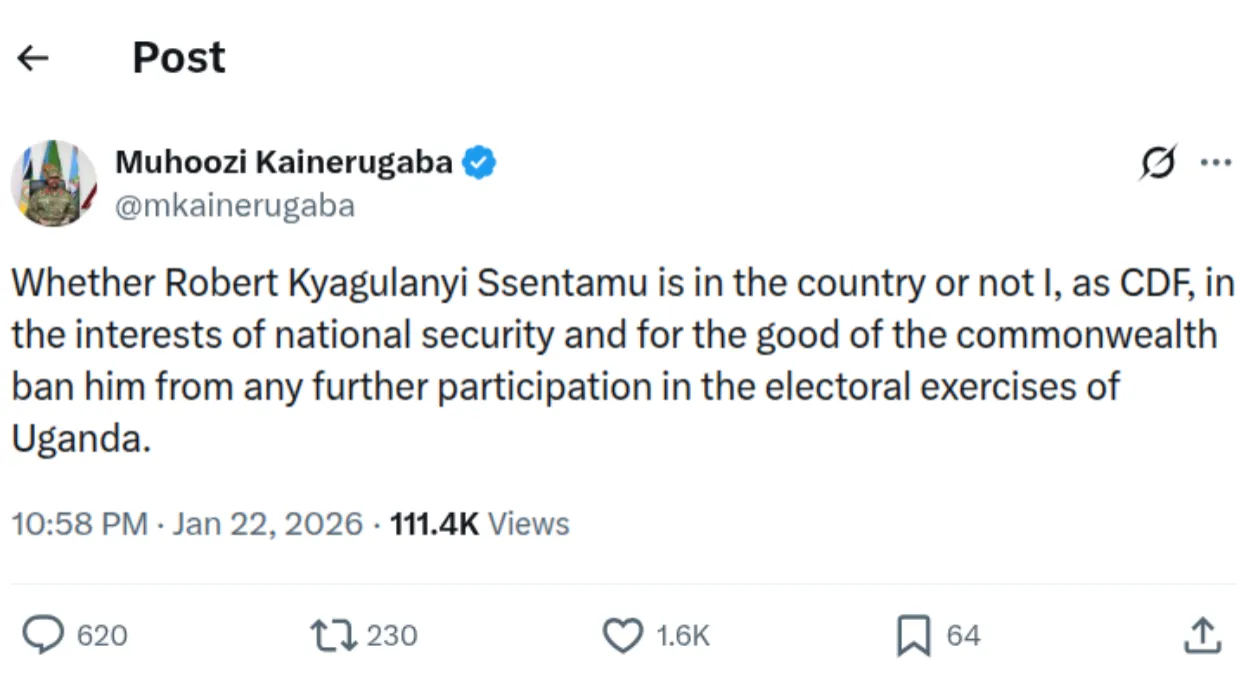Click the 230 reposts count
This screenshot has width=1253, height=675.
[x=392, y=636]
